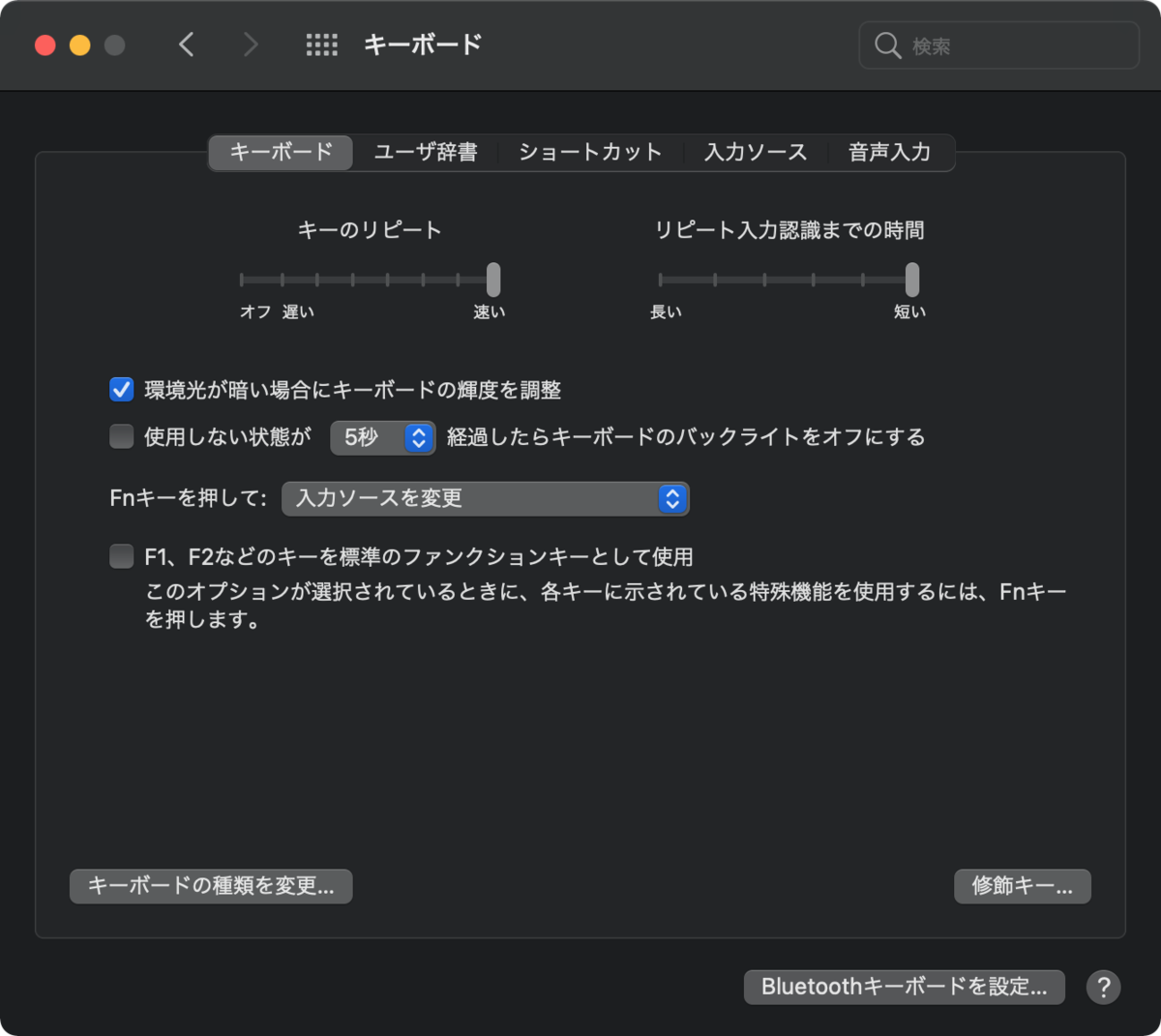Switch to the 入力ソース tab

click(x=756, y=152)
